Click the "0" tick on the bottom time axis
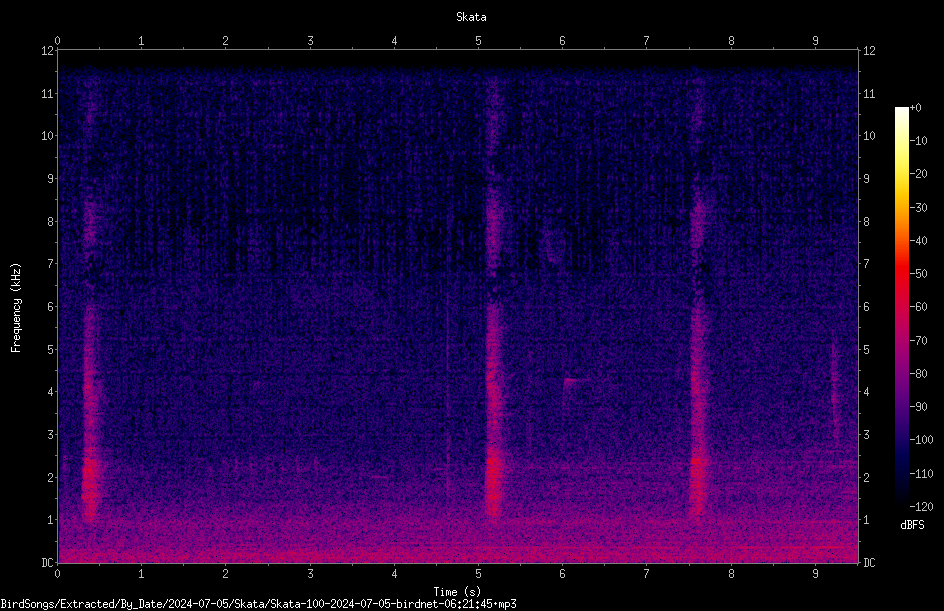Screen dimensions: 944x611 click(x=57, y=574)
